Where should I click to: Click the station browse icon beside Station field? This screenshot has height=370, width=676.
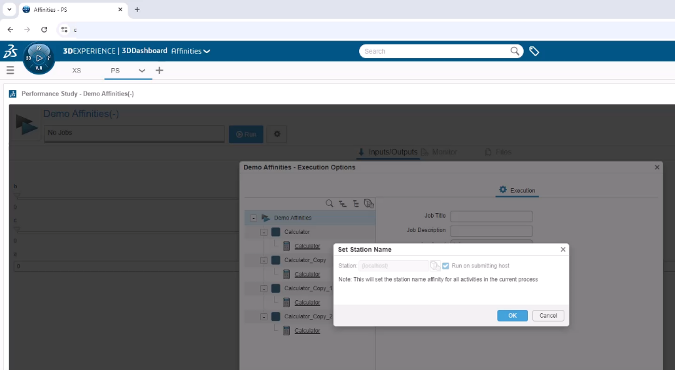pos(435,265)
